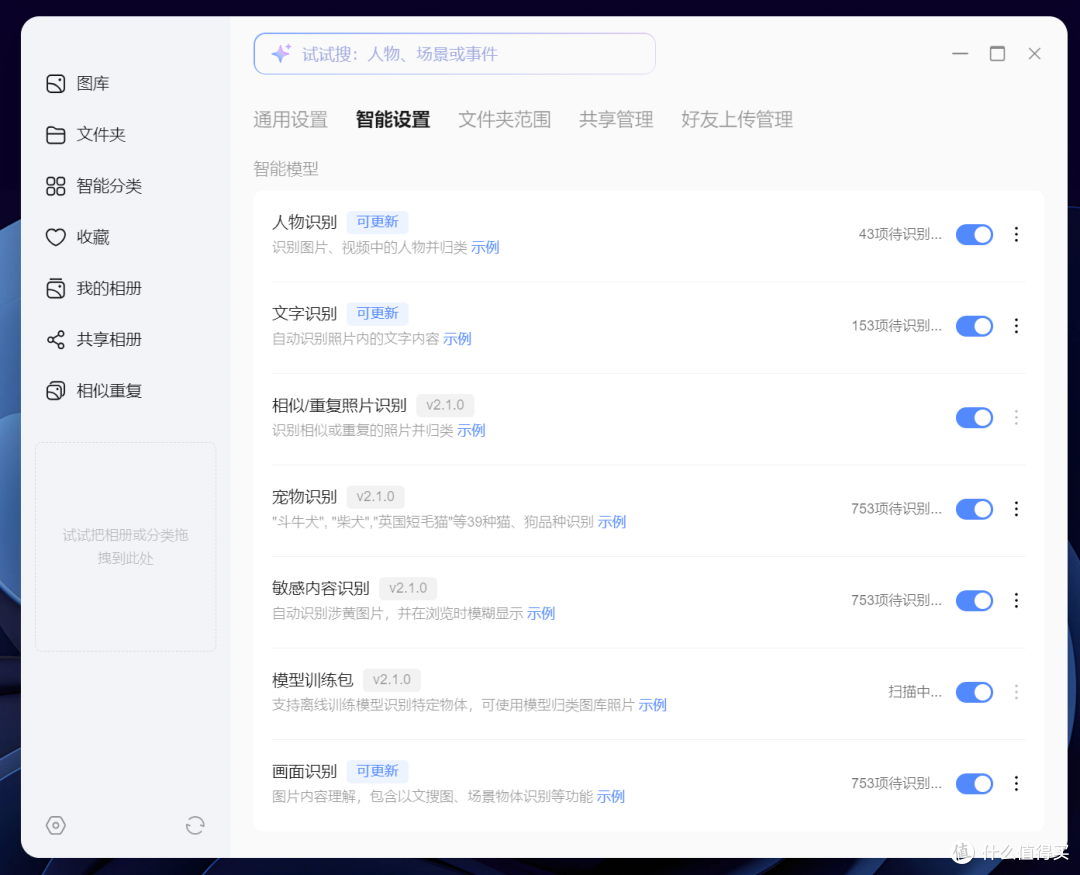Open 智能分类 grid icon

56,186
